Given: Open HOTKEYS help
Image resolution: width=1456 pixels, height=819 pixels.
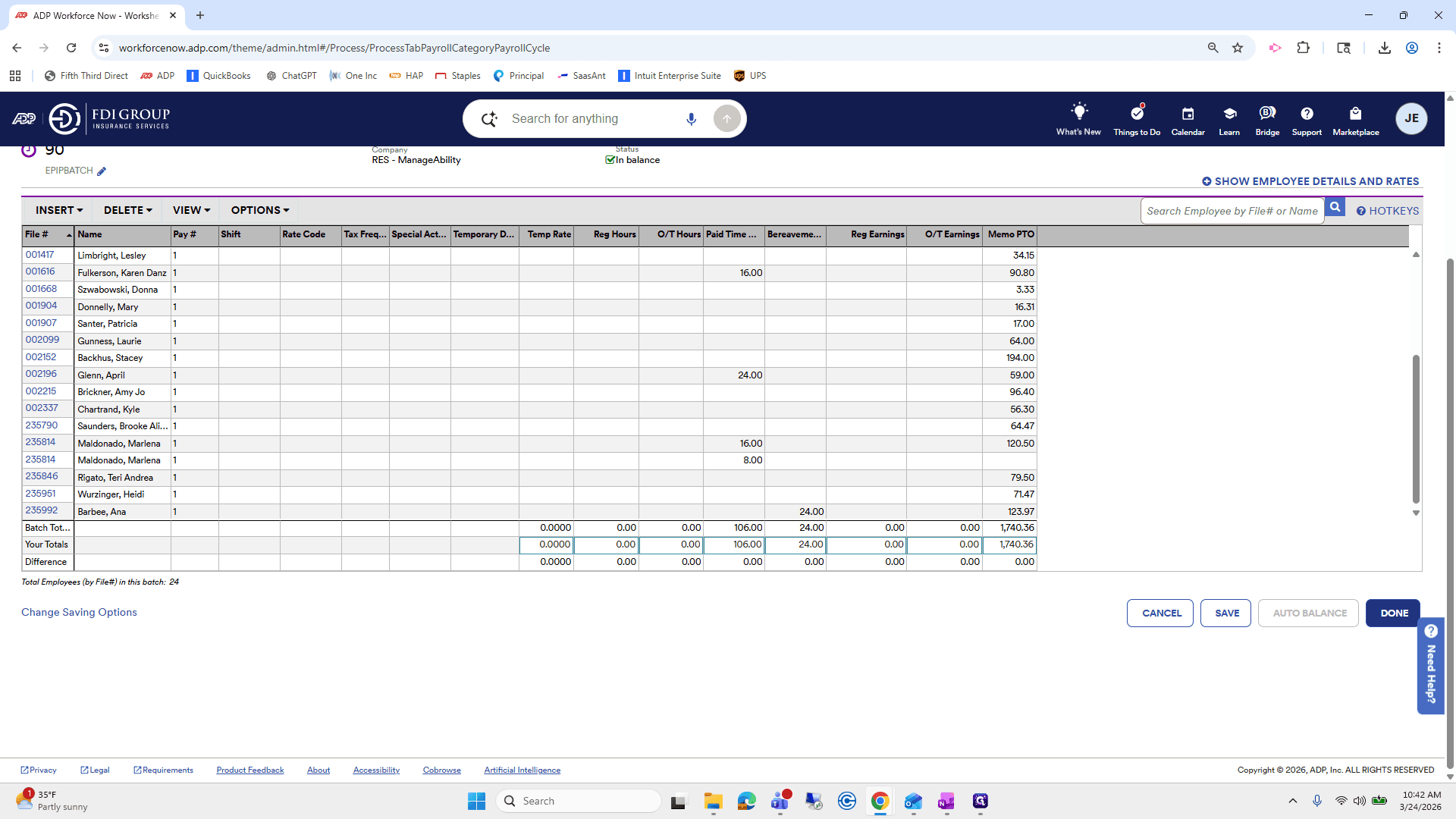Looking at the screenshot, I should (x=1388, y=211).
